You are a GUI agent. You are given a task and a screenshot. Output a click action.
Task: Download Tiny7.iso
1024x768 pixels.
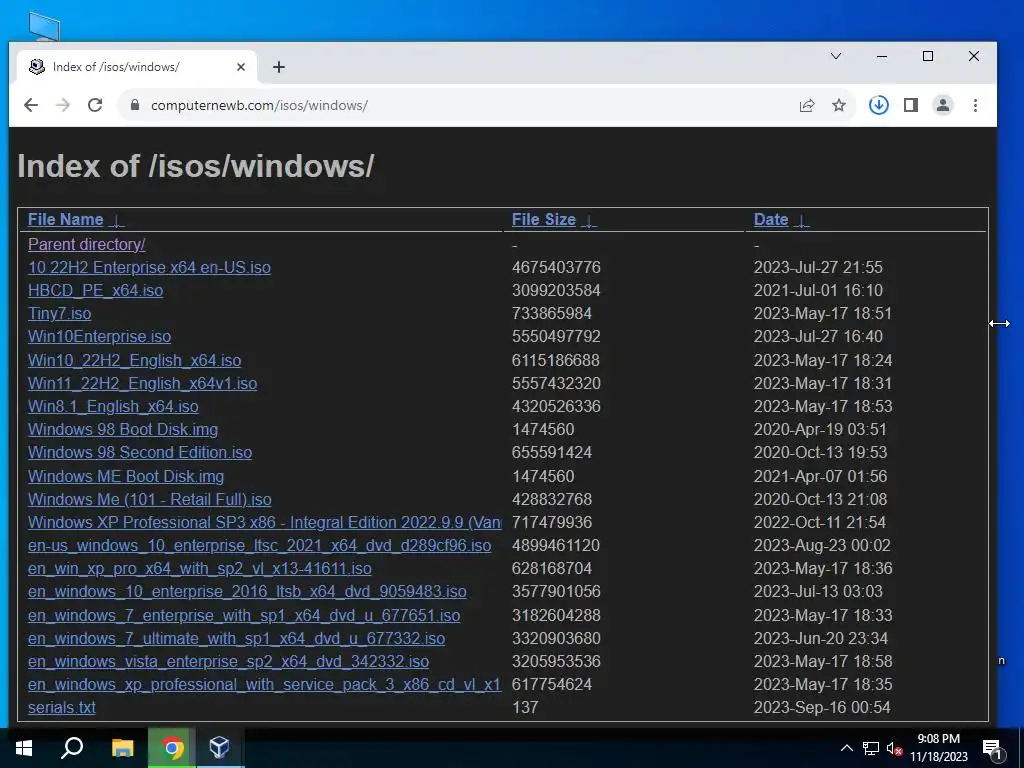(x=59, y=313)
